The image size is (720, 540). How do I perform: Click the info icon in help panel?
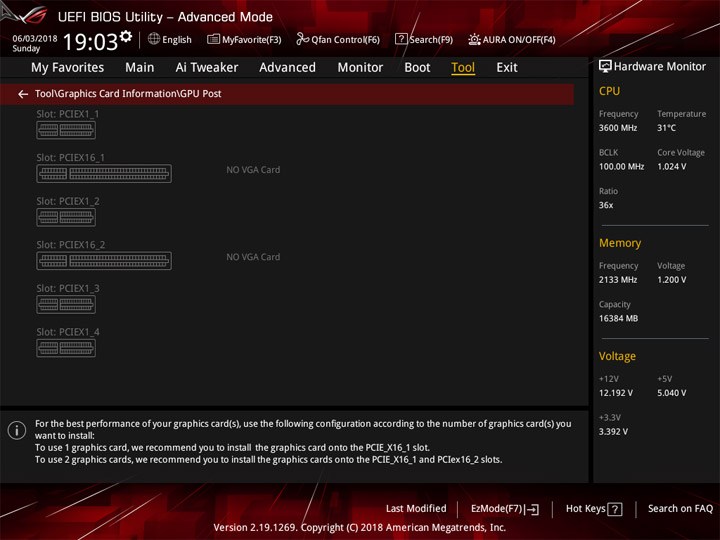[x=17, y=430]
